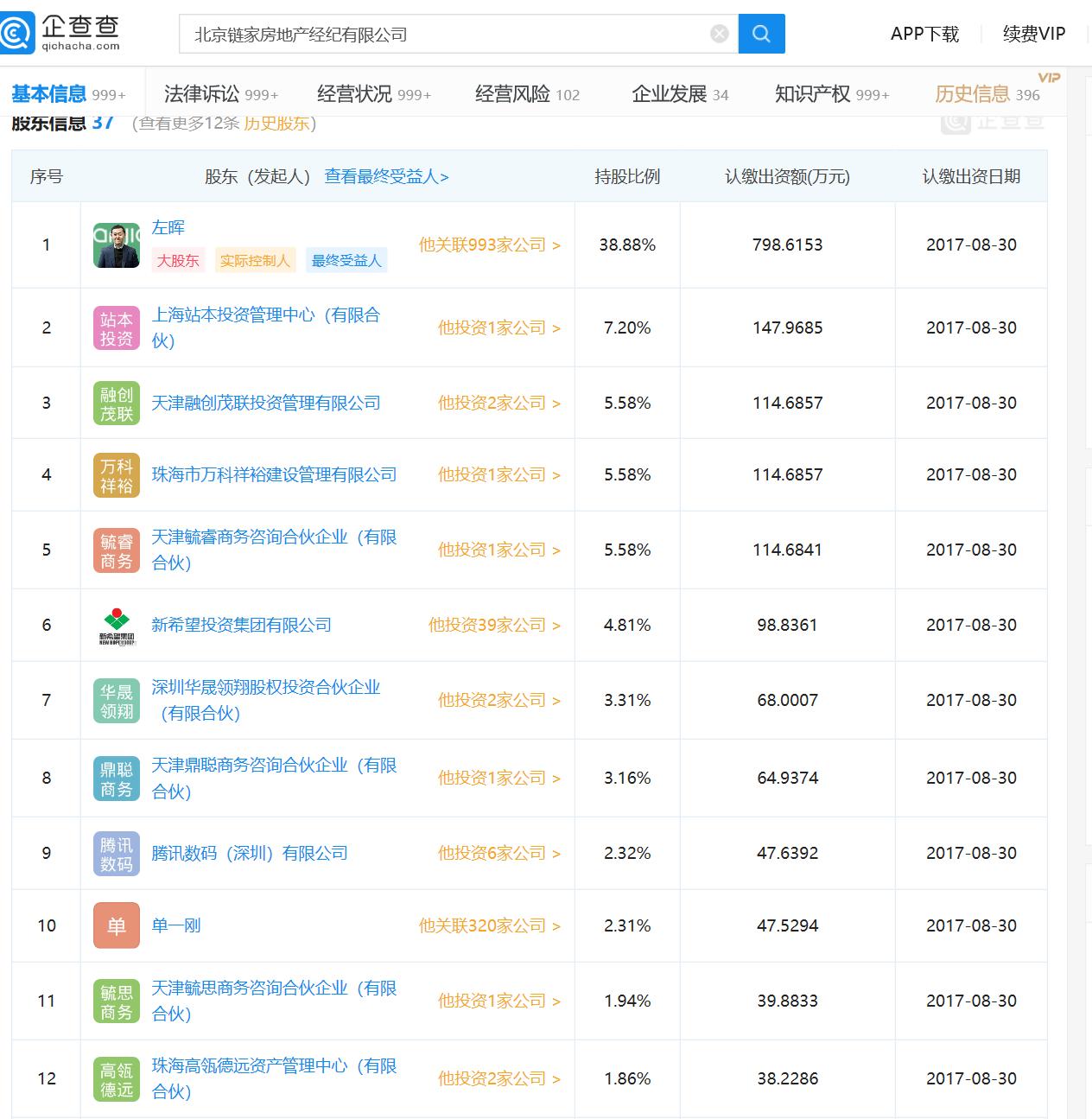Open the 历史信息 VIP tab
Image resolution: width=1092 pixels, height=1119 pixels.
987,94
